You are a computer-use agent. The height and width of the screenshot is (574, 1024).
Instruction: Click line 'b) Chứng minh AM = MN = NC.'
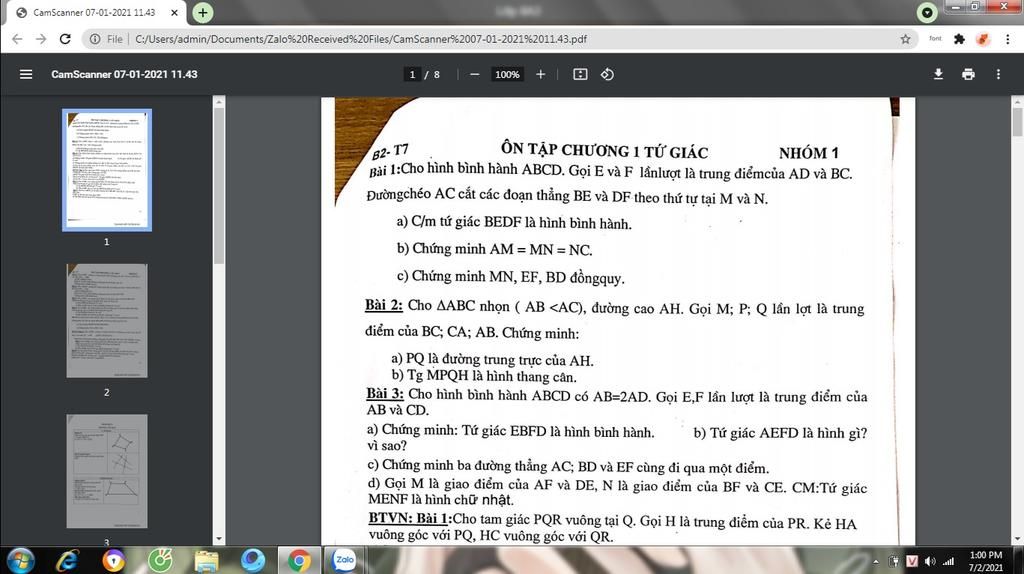coord(494,249)
